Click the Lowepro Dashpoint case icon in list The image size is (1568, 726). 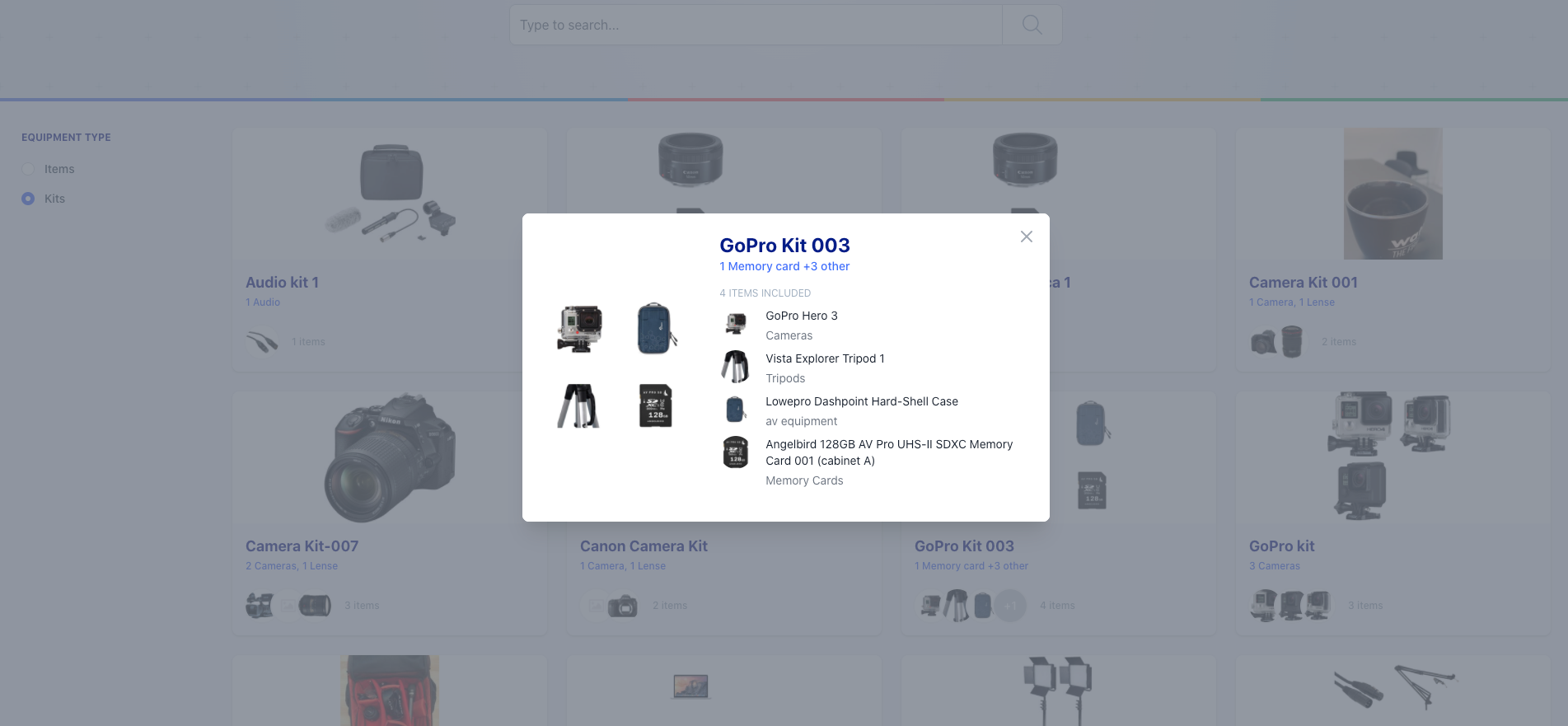[735, 410]
